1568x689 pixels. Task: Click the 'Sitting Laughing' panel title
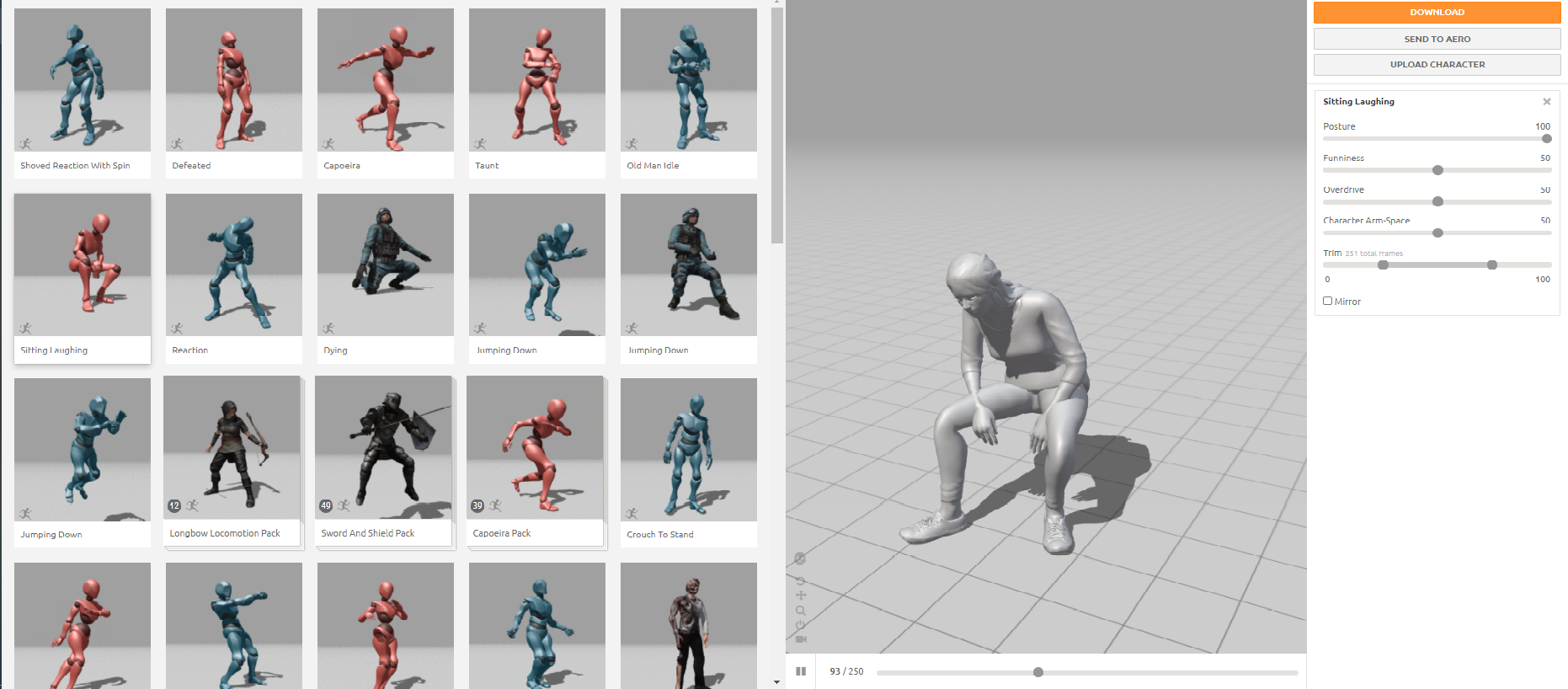pos(1358,102)
